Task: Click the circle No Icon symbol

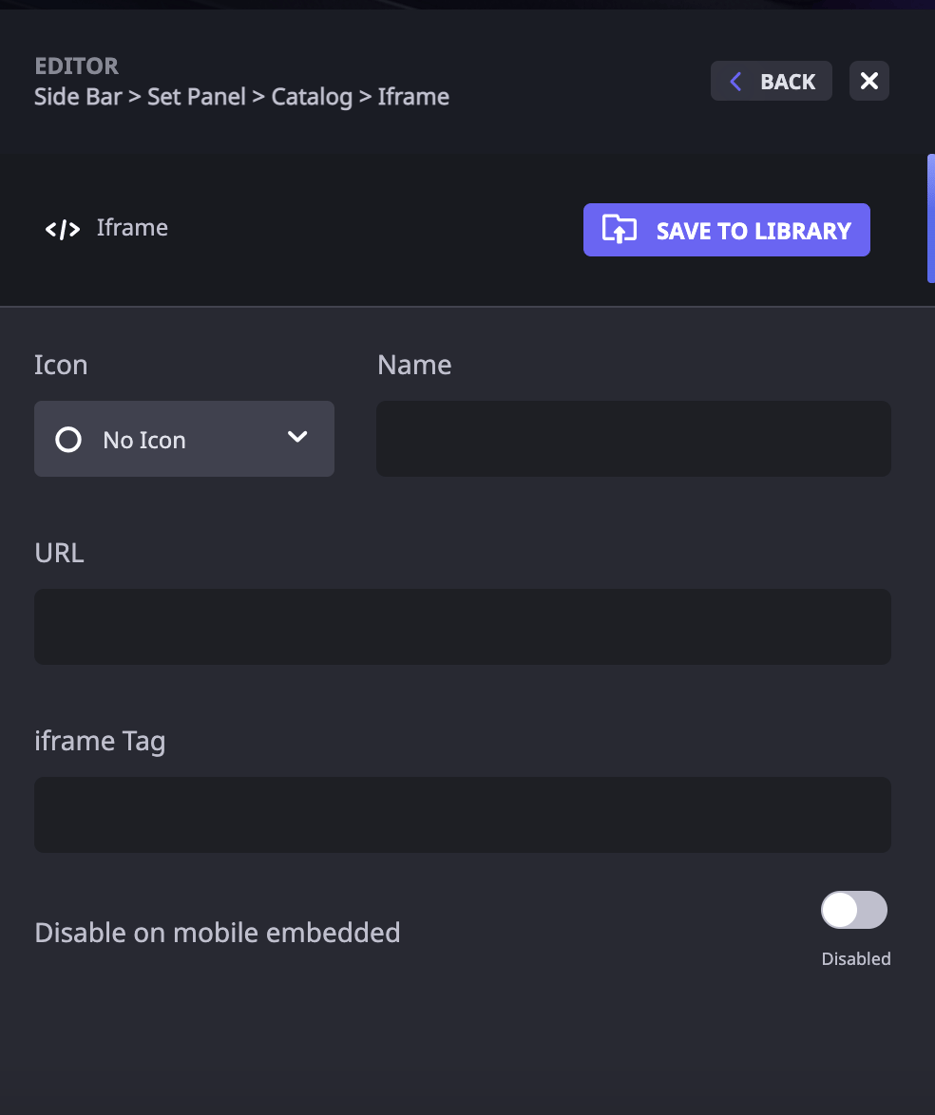Action: pos(67,438)
